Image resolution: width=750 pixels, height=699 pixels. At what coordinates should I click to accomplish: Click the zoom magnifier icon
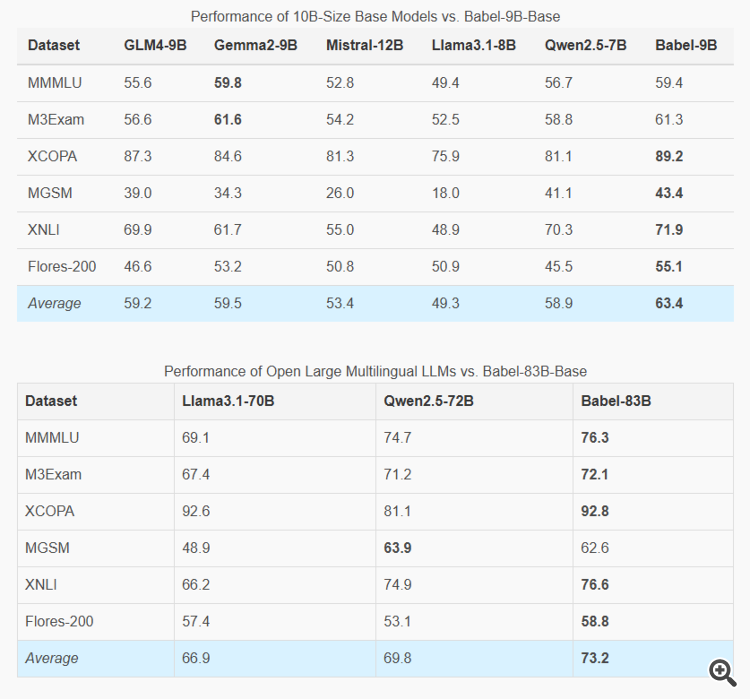click(720, 671)
